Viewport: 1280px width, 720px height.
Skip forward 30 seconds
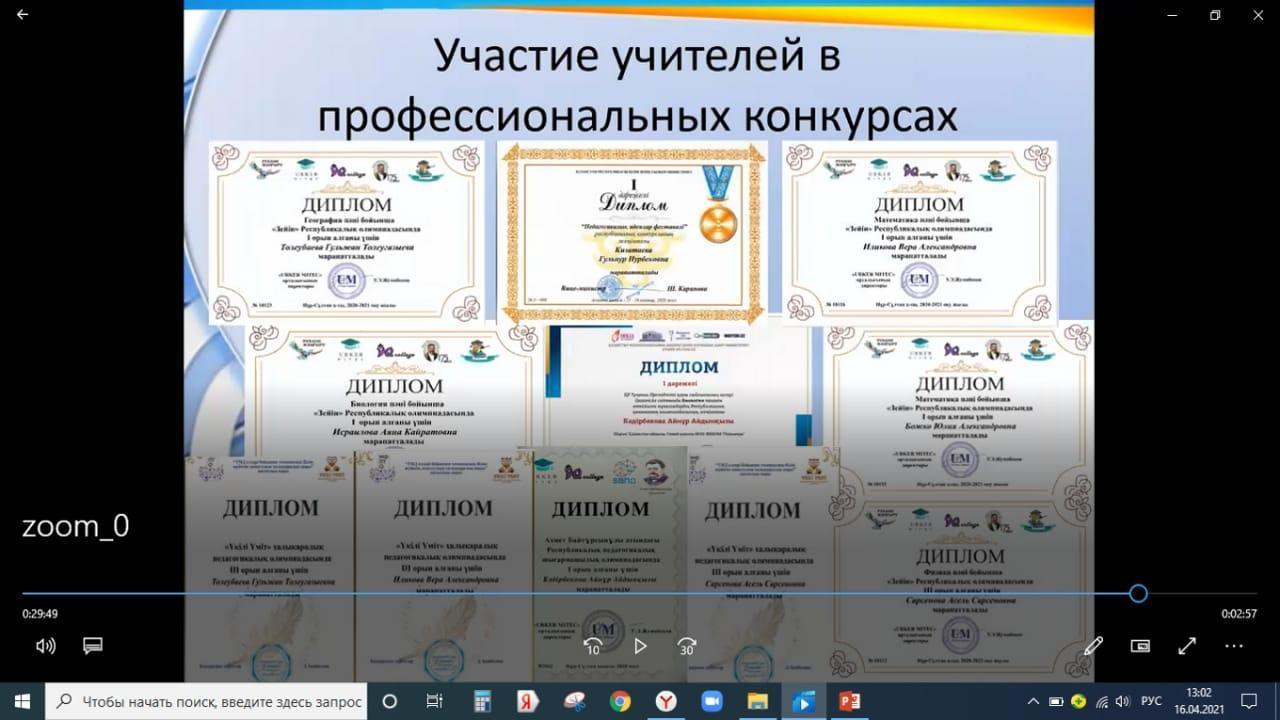tap(686, 646)
